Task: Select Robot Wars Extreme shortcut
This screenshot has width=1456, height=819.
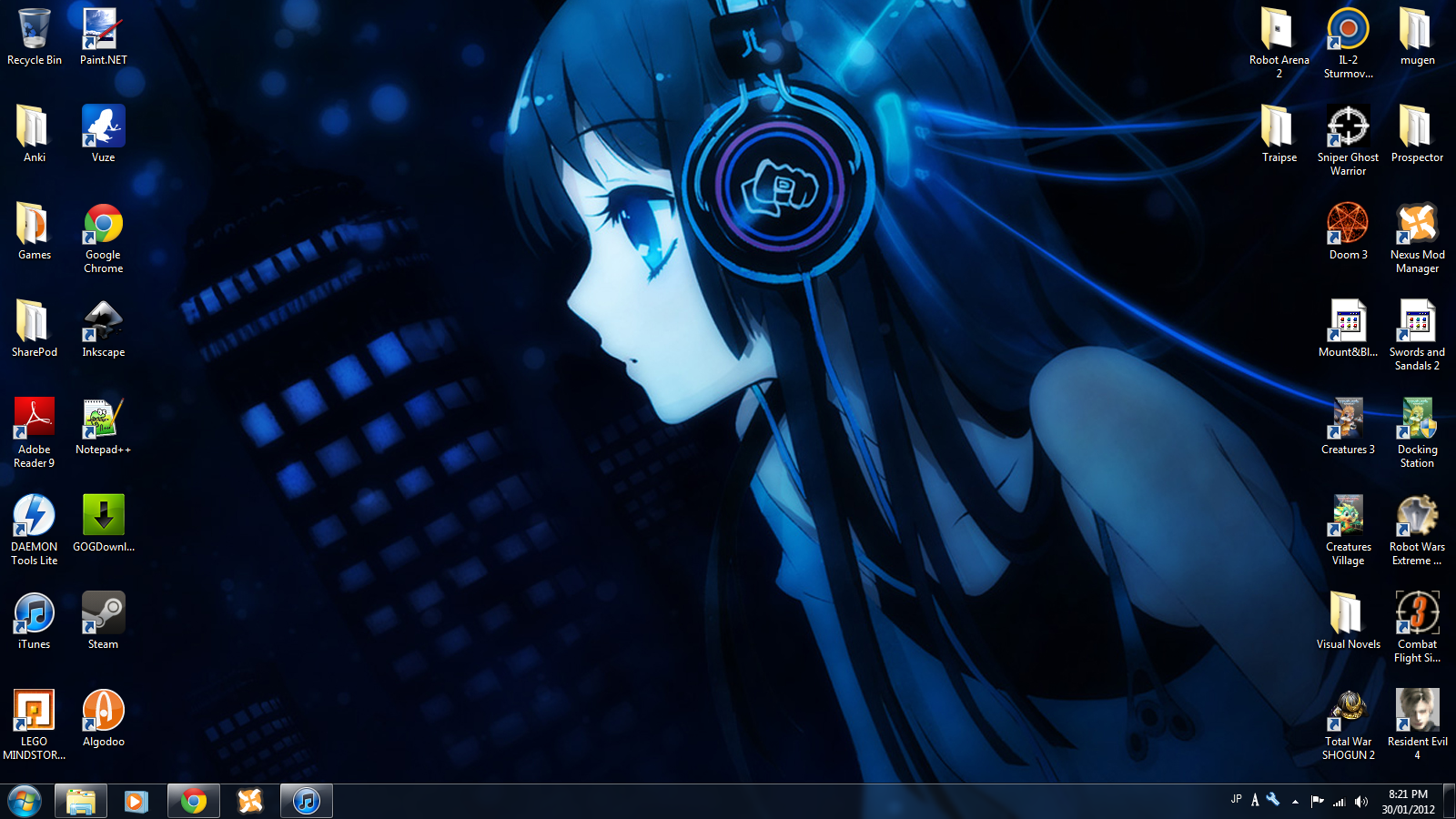Action: pyautogui.click(x=1417, y=530)
